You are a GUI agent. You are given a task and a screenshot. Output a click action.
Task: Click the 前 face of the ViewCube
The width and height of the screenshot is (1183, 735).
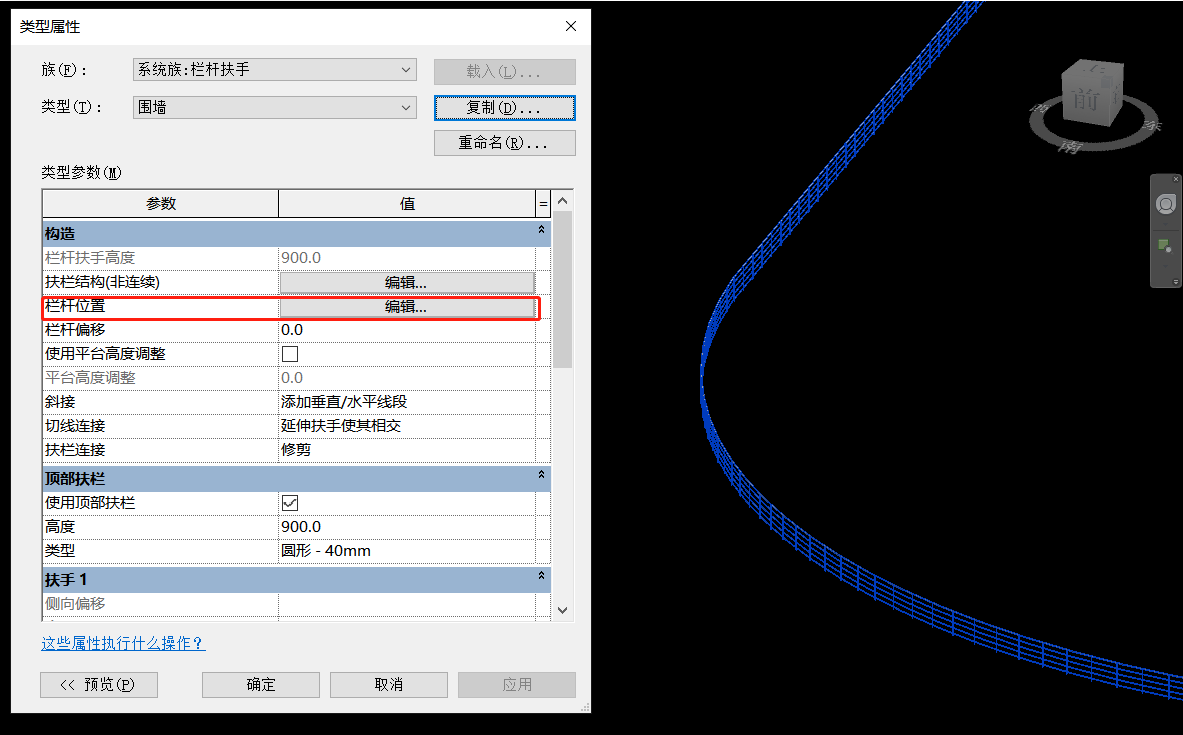1086,97
